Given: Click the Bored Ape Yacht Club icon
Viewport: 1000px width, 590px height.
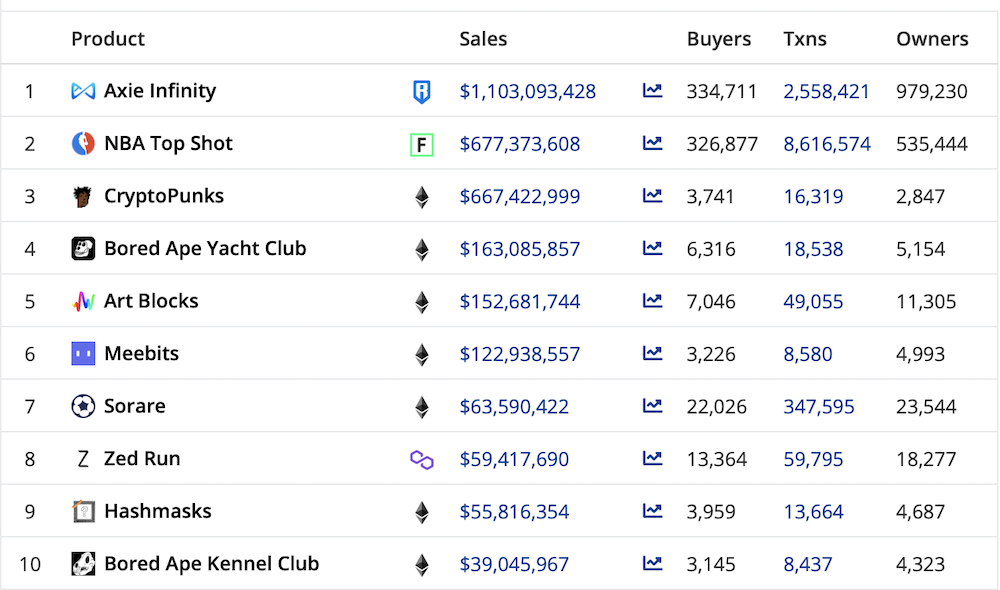Looking at the screenshot, I should 83,249.
